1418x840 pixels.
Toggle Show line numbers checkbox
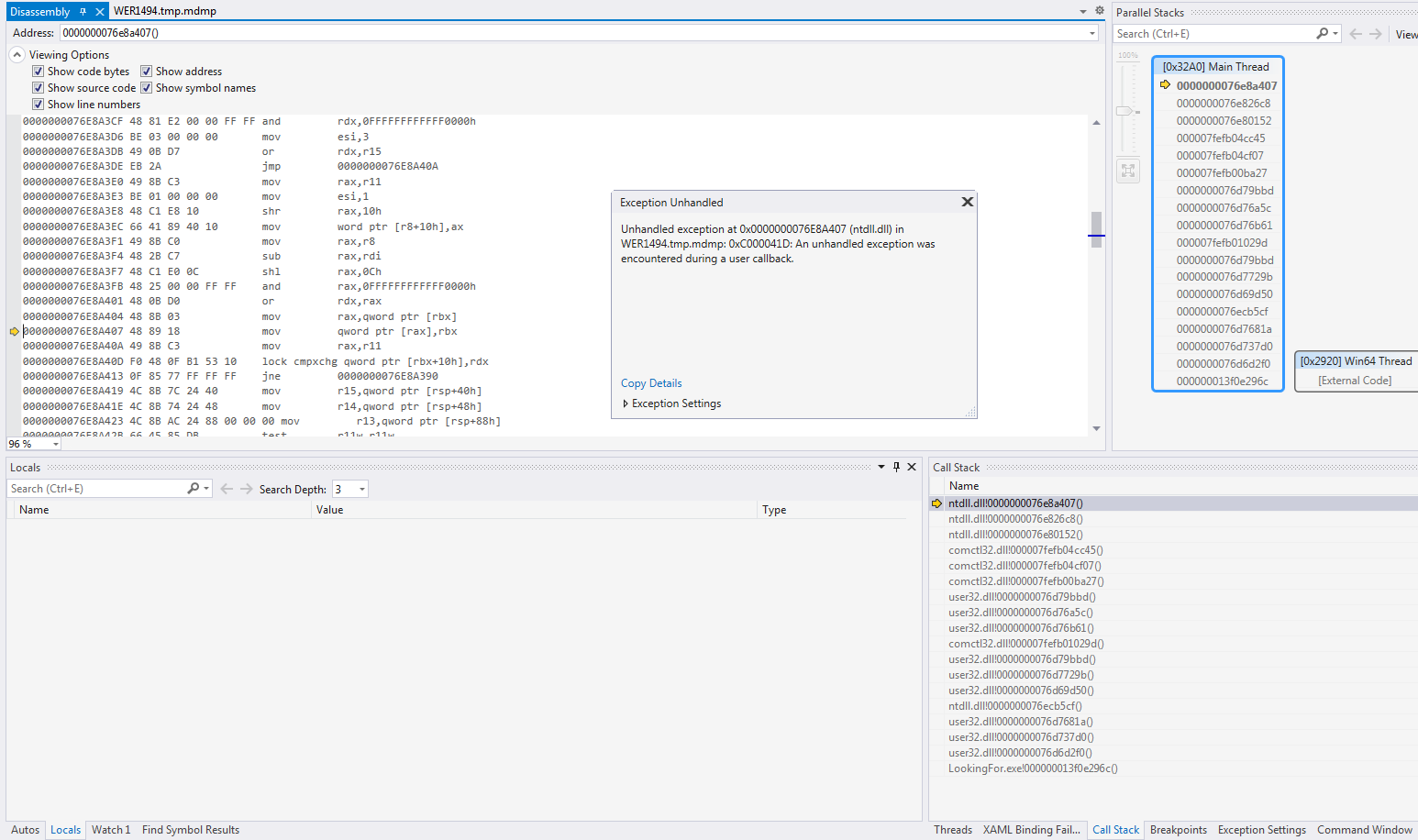[x=38, y=105]
